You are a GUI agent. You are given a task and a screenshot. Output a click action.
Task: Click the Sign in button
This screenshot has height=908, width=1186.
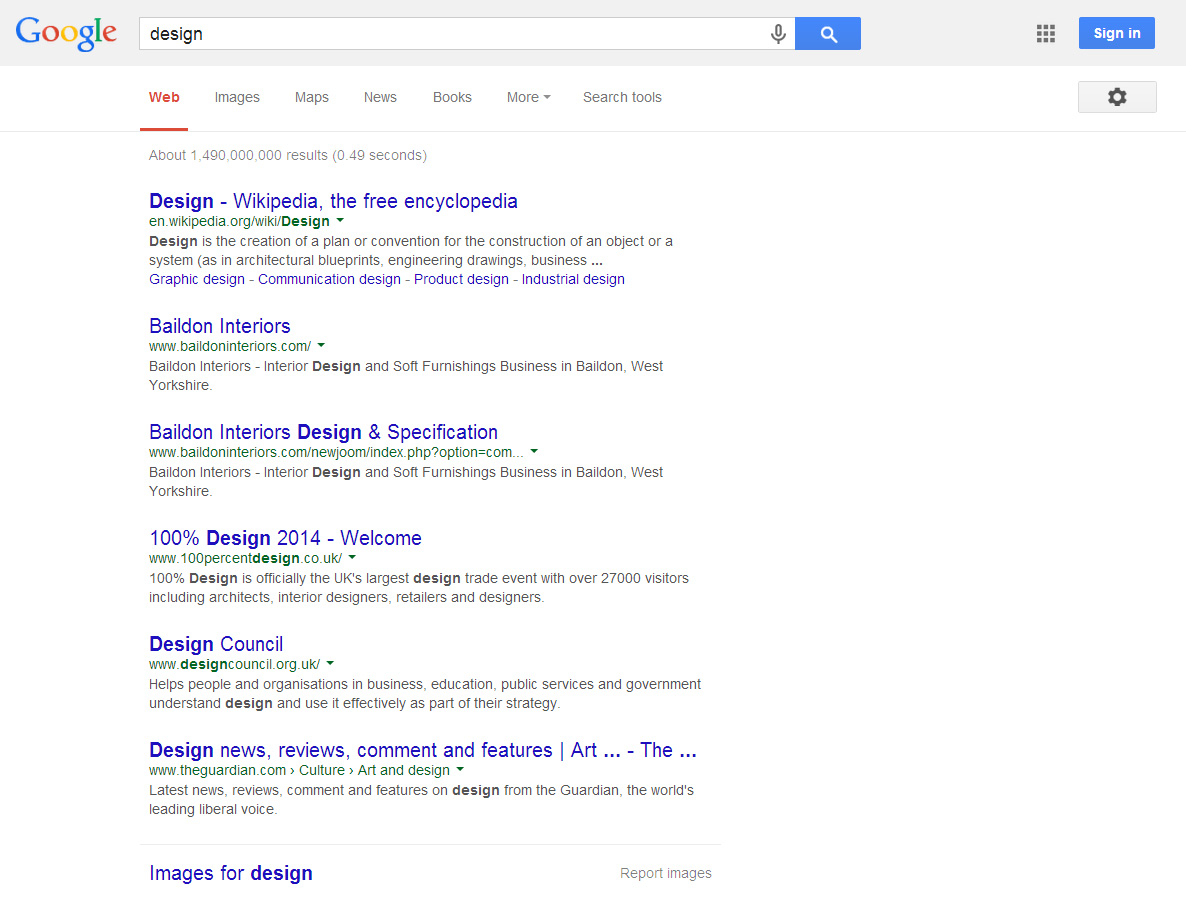point(1116,33)
